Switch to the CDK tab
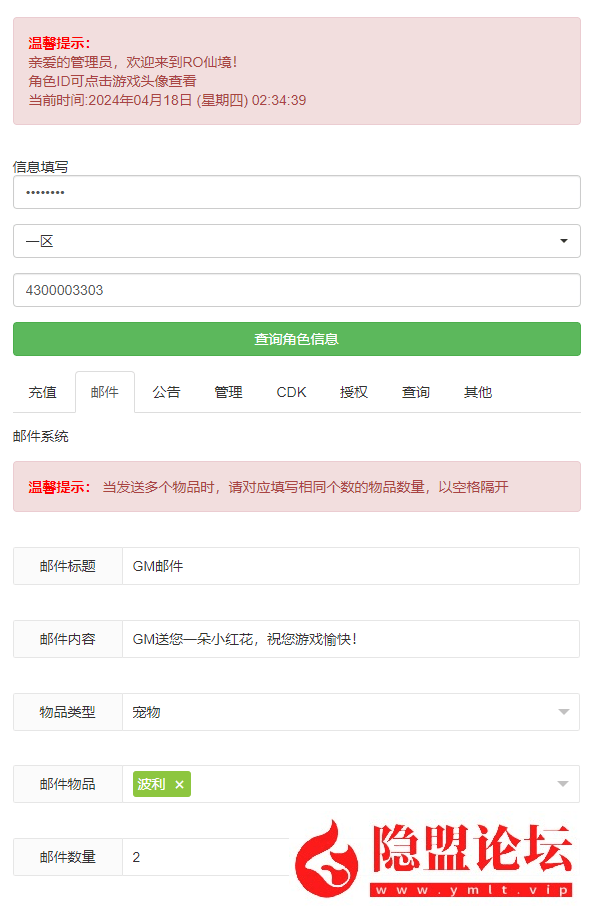Image resolution: width=593 pixels, height=906 pixels. pyautogui.click(x=291, y=392)
